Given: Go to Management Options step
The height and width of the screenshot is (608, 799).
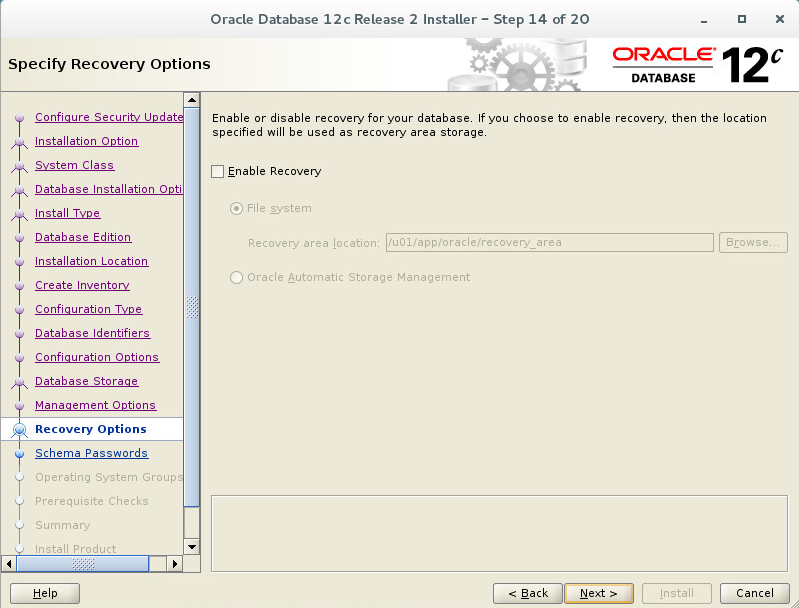Looking at the screenshot, I should click(96, 405).
